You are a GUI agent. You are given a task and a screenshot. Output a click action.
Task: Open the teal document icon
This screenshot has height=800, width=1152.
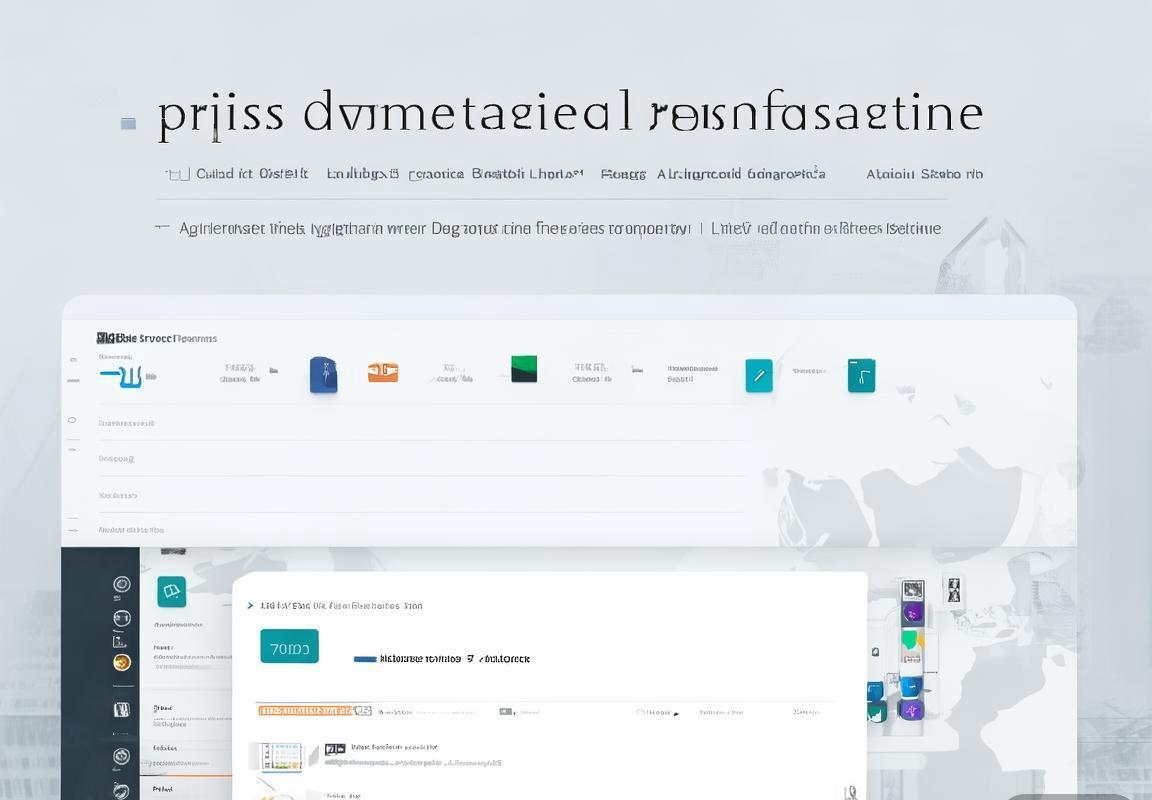click(x=861, y=375)
